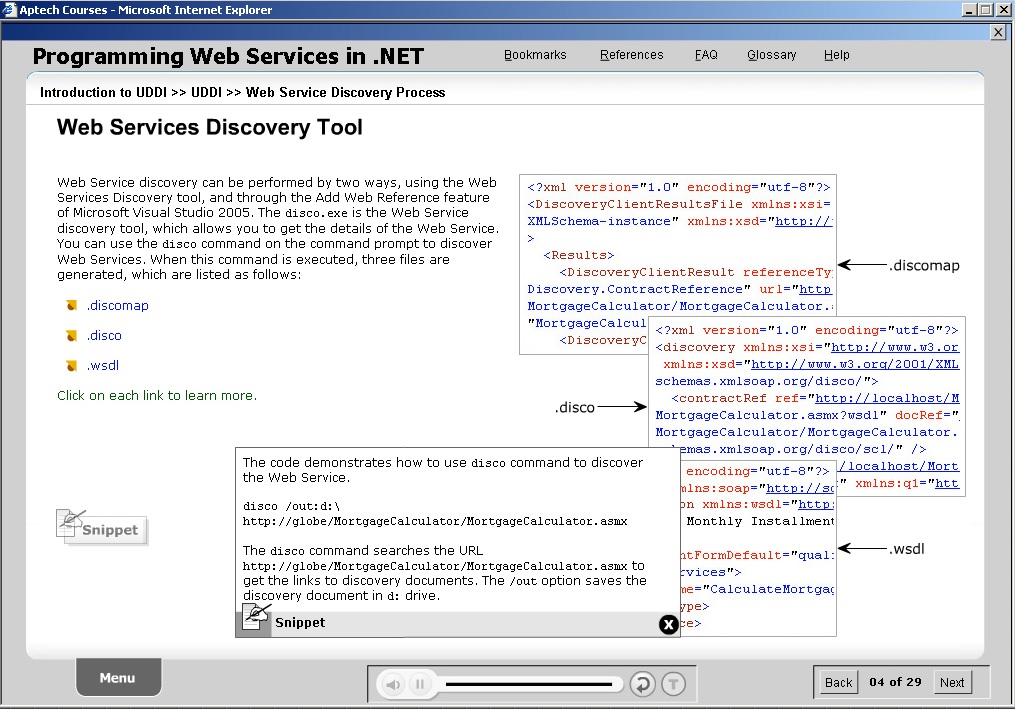Open the FAQ menu
Image resolution: width=1015 pixels, height=709 pixels.
click(x=706, y=55)
